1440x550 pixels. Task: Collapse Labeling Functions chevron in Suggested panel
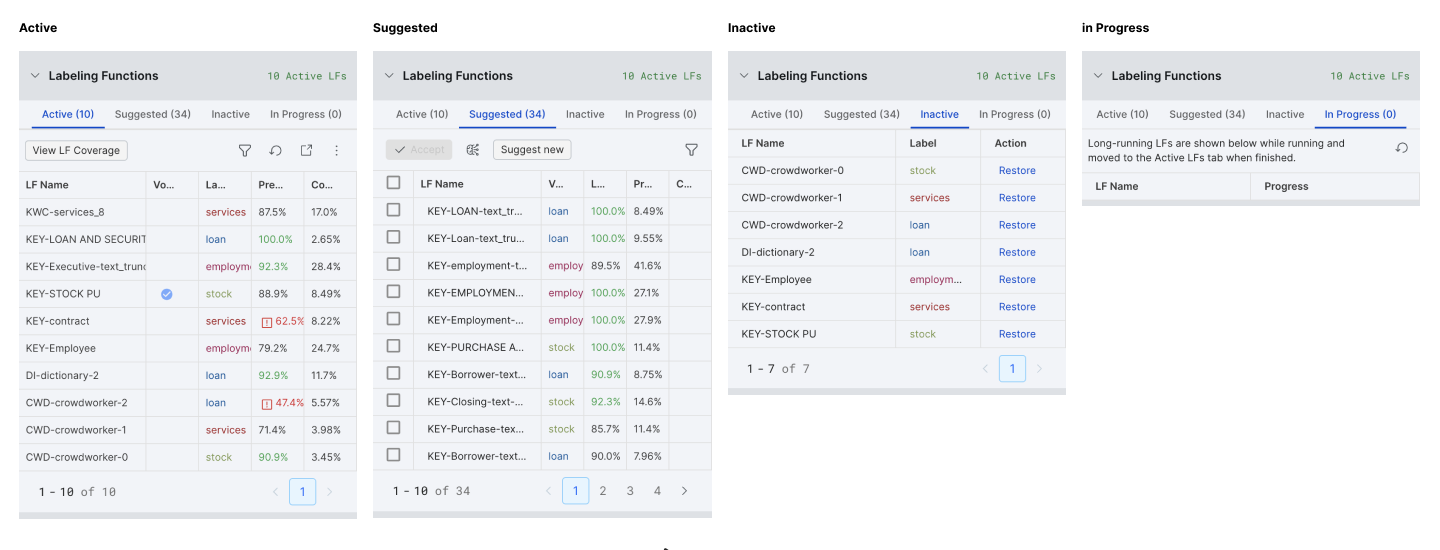click(x=389, y=76)
